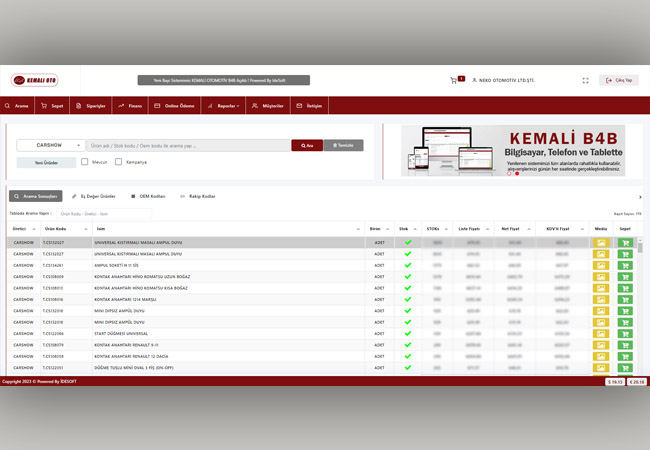Open media for AMPUL SOKETİ H 11 row
The height and width of the screenshot is (450, 650).
601,265
